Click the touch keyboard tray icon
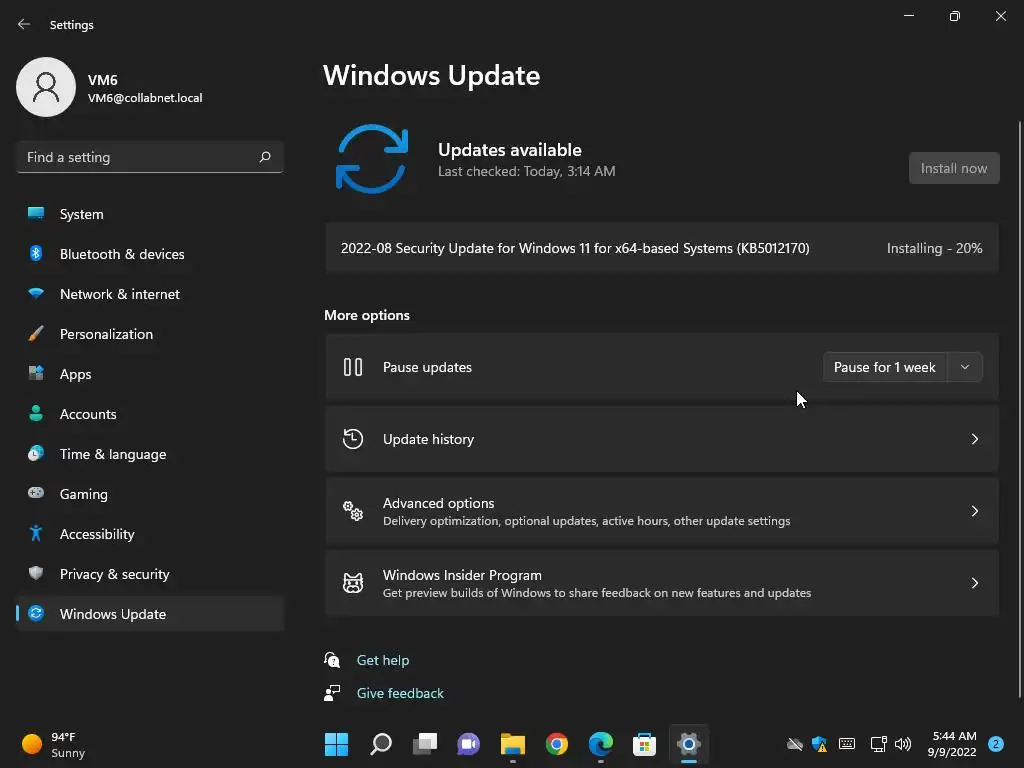The width and height of the screenshot is (1024, 768). click(847, 744)
